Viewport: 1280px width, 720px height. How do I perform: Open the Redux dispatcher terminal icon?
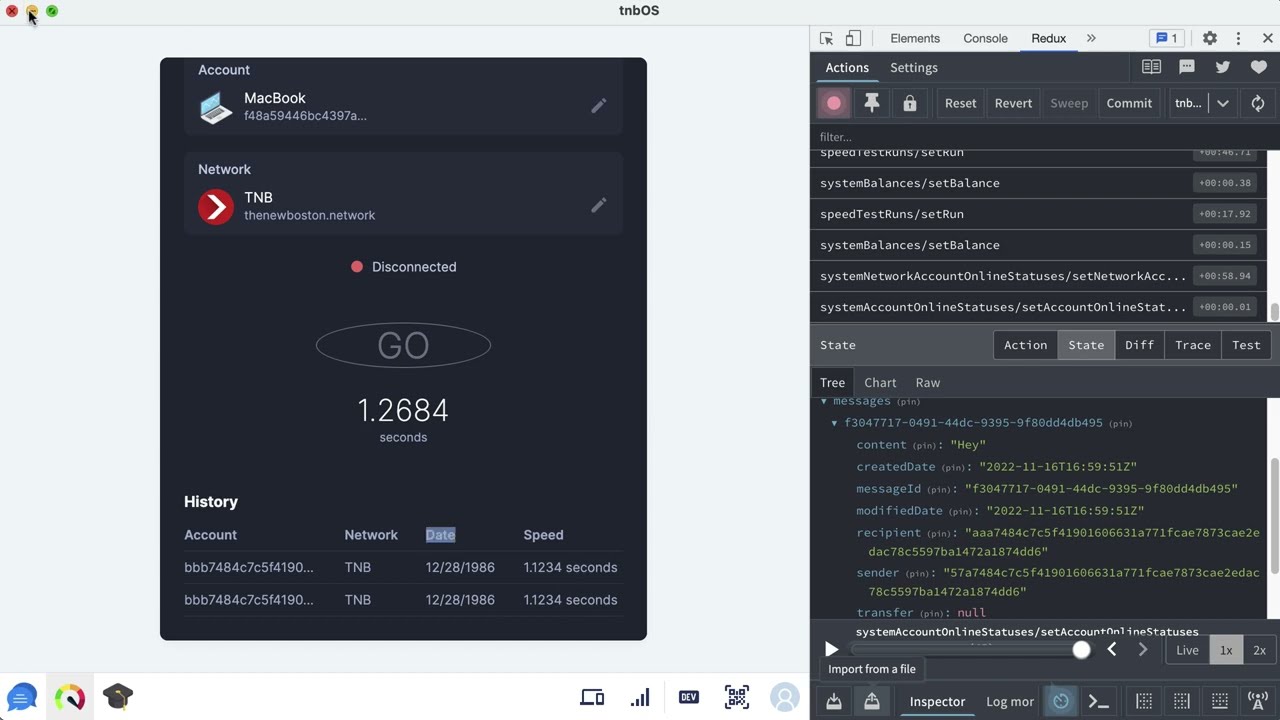point(1098,701)
